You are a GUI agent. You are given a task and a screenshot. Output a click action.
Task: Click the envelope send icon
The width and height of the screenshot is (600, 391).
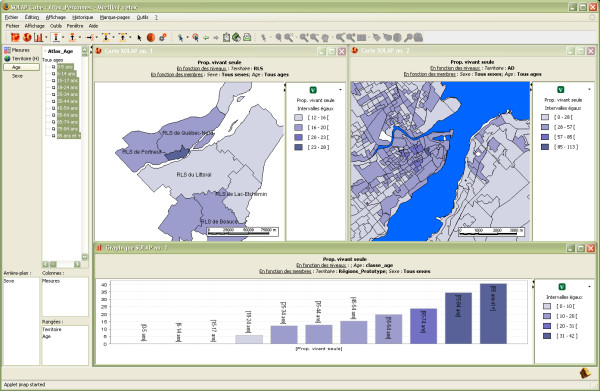click(x=247, y=37)
